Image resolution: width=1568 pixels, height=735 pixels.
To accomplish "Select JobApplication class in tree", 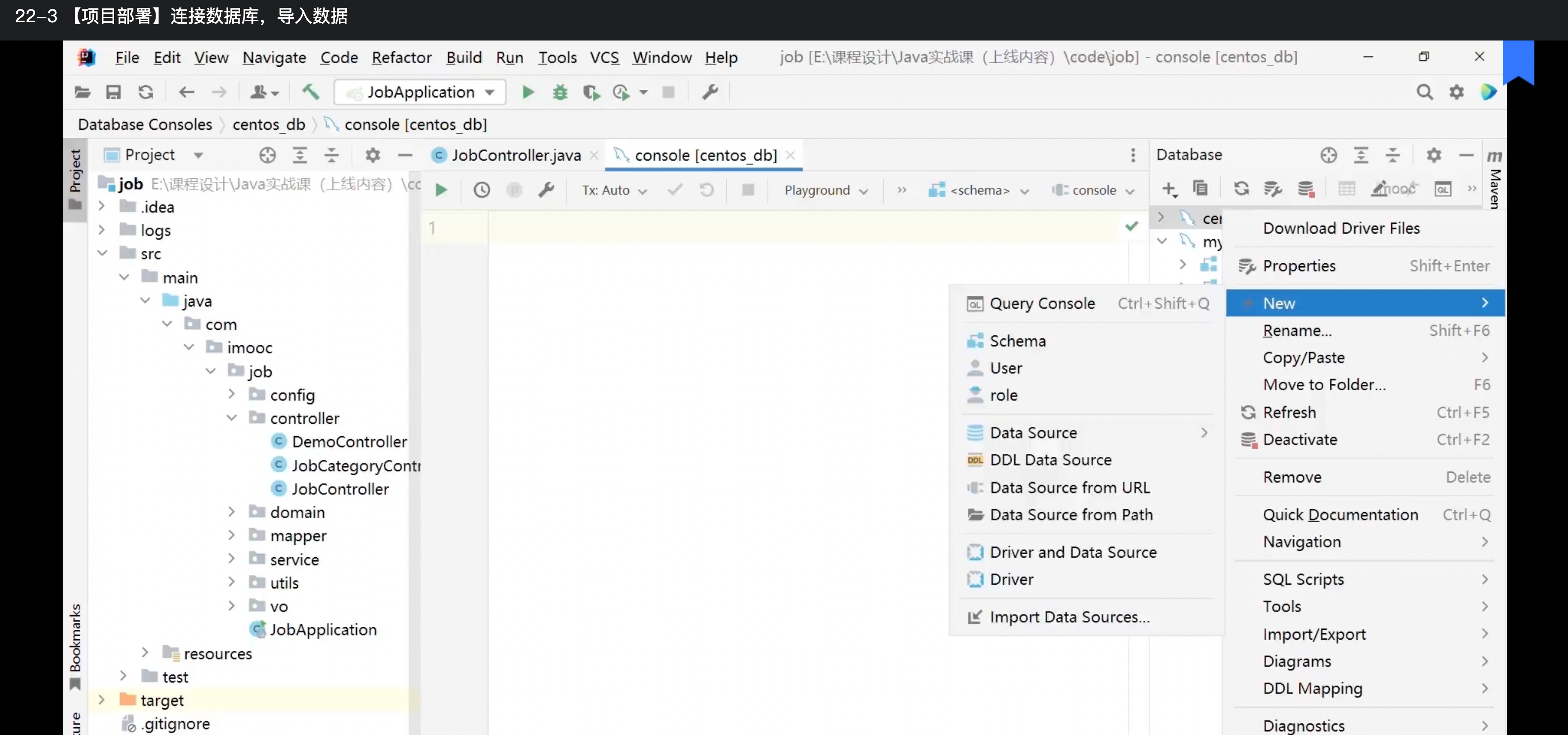I will coord(323,630).
